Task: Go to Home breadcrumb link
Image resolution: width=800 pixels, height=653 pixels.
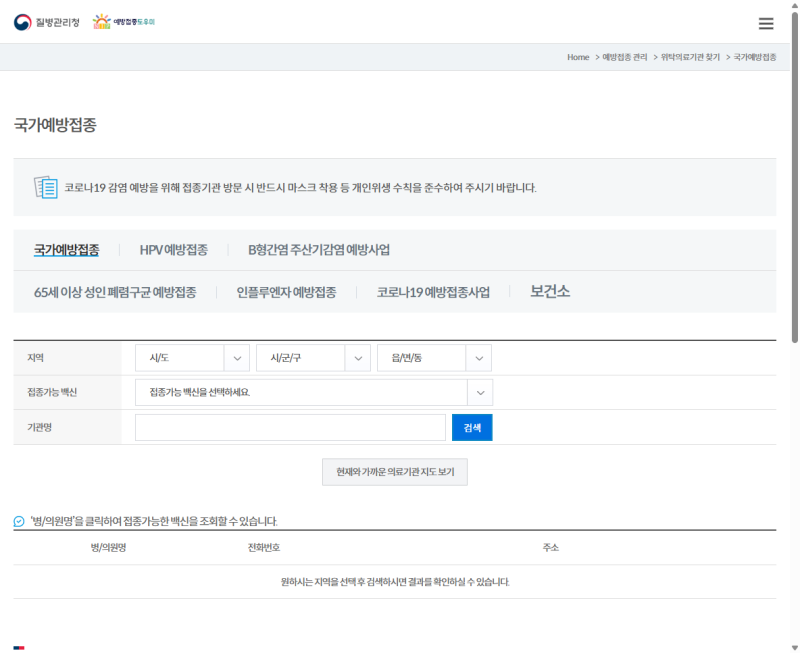Action: coord(578,57)
